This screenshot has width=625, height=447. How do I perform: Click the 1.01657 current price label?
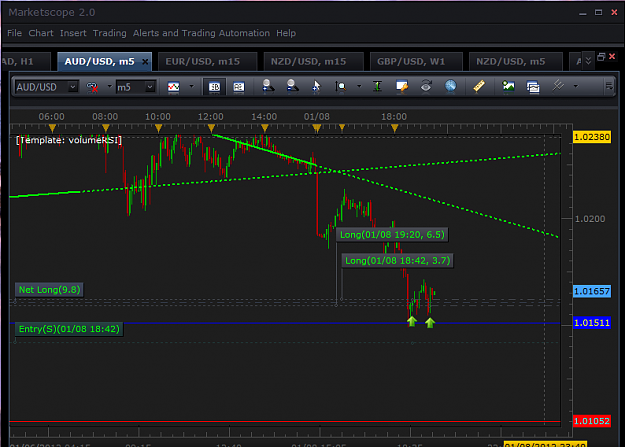pos(592,291)
